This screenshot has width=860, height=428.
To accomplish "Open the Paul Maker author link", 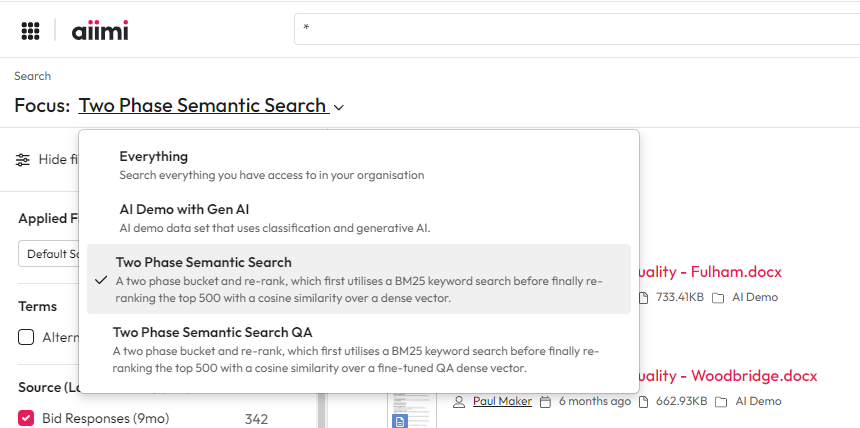I will 503,401.
